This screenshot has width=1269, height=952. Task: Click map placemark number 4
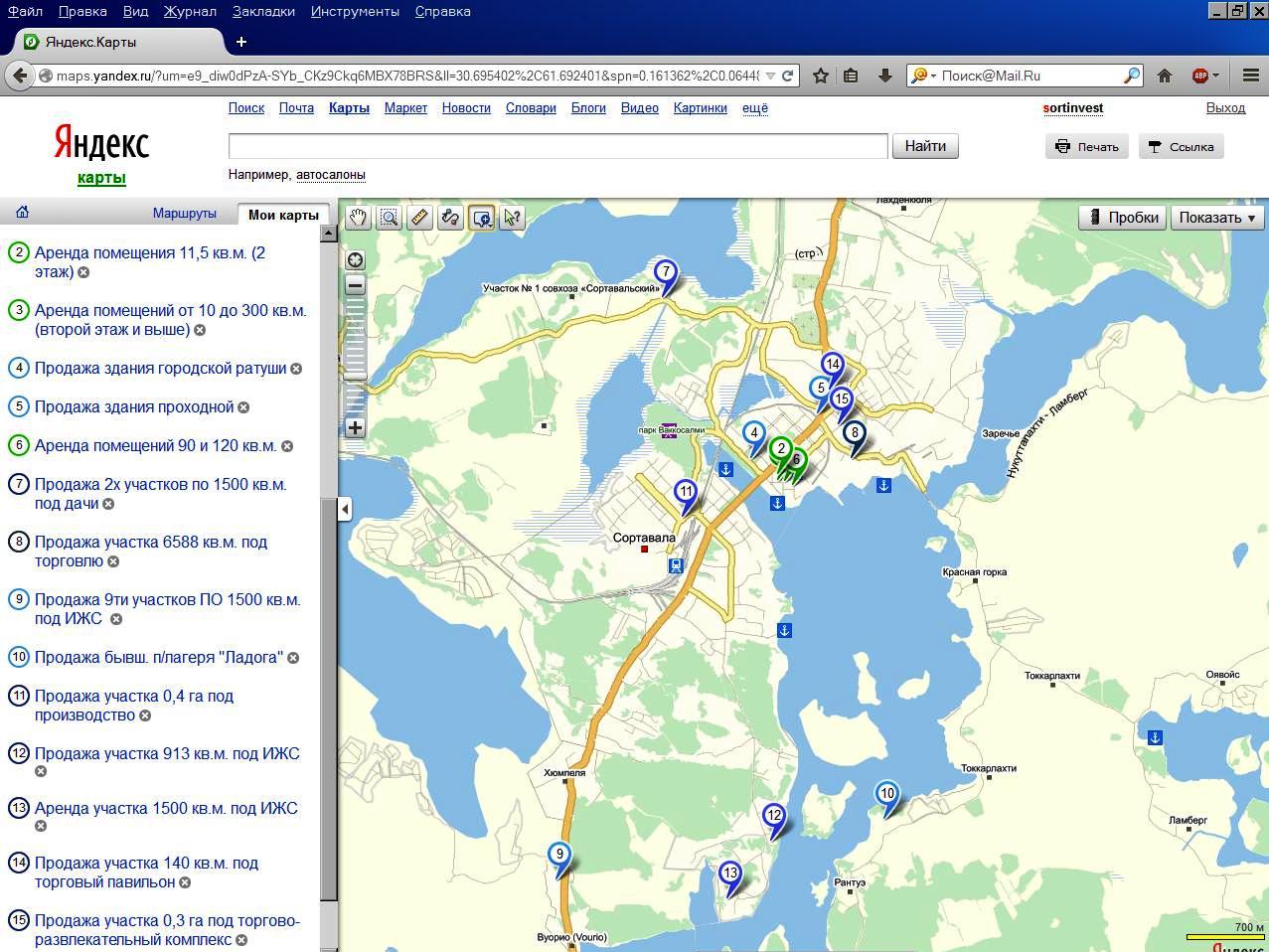754,433
